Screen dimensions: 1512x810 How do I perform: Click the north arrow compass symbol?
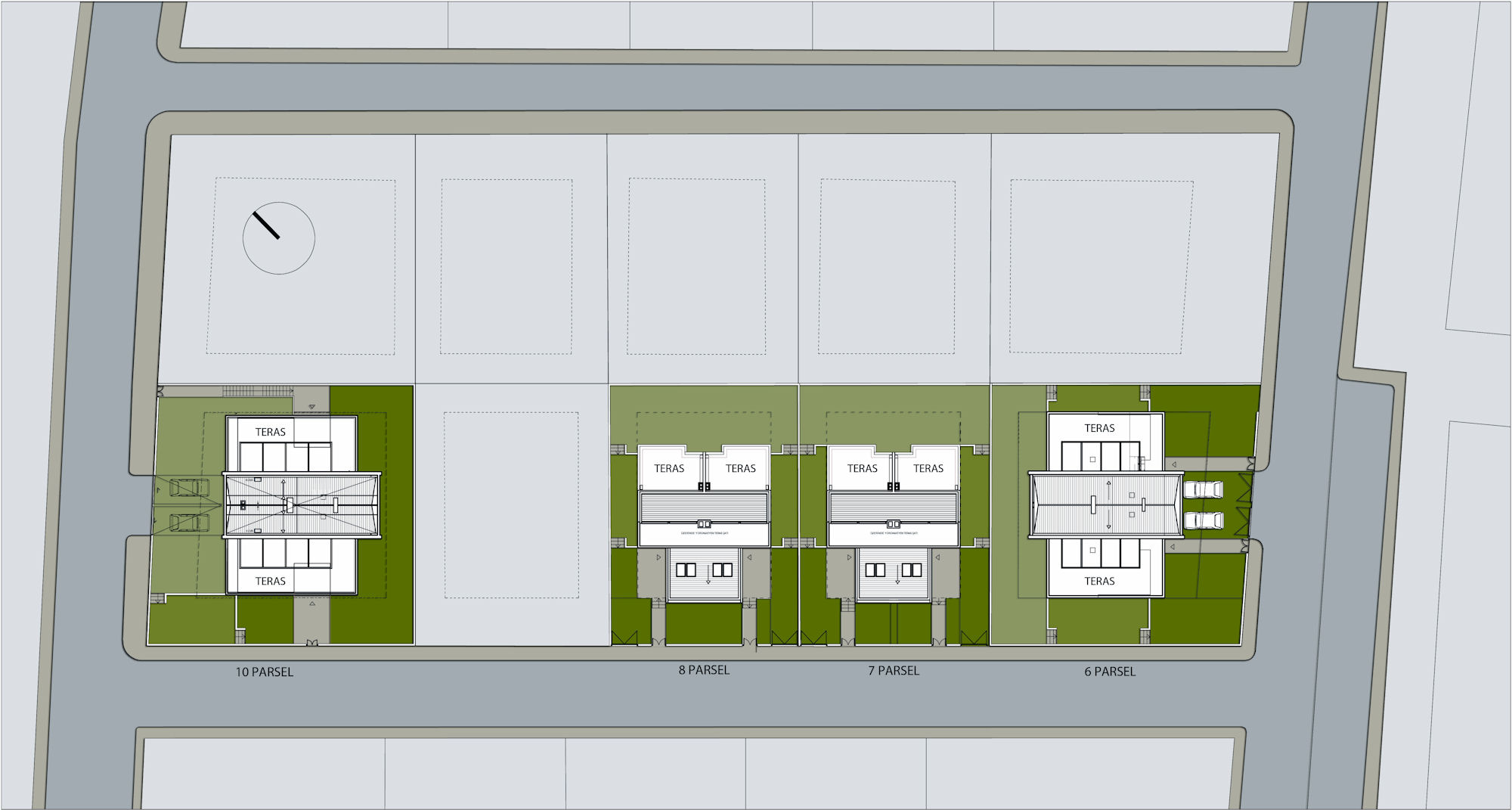(278, 237)
